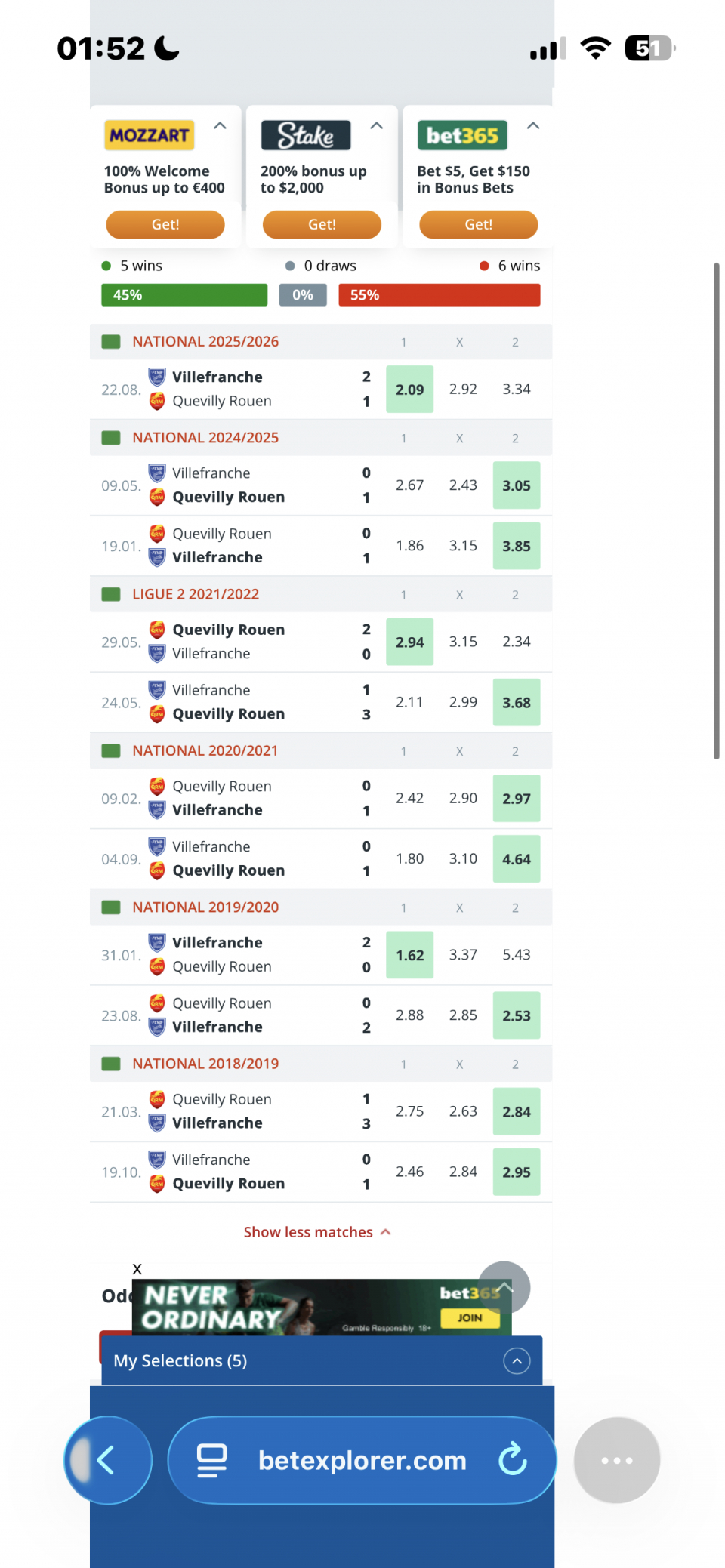Open NATIONAL 2025/2026 league header
Screen dimensions: 725x1568
205,341
